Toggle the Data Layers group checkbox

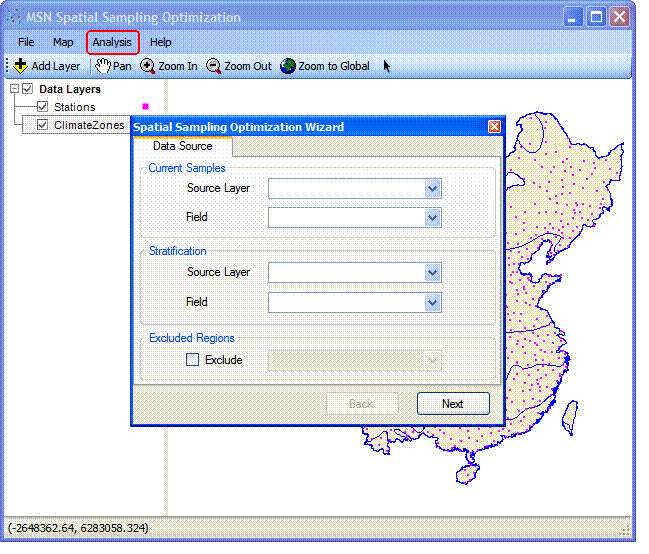28,89
